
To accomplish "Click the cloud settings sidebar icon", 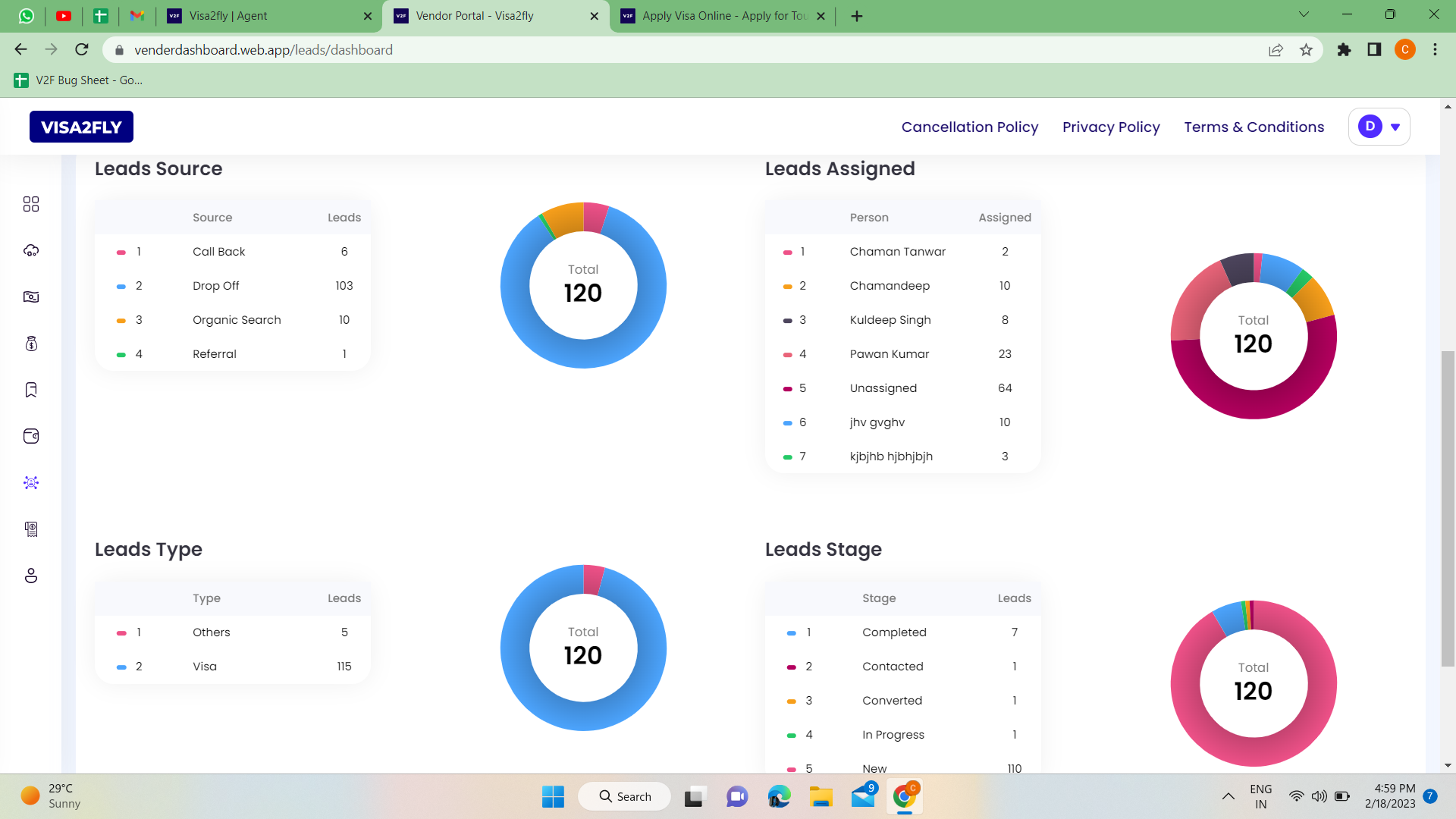I will click(x=31, y=251).
